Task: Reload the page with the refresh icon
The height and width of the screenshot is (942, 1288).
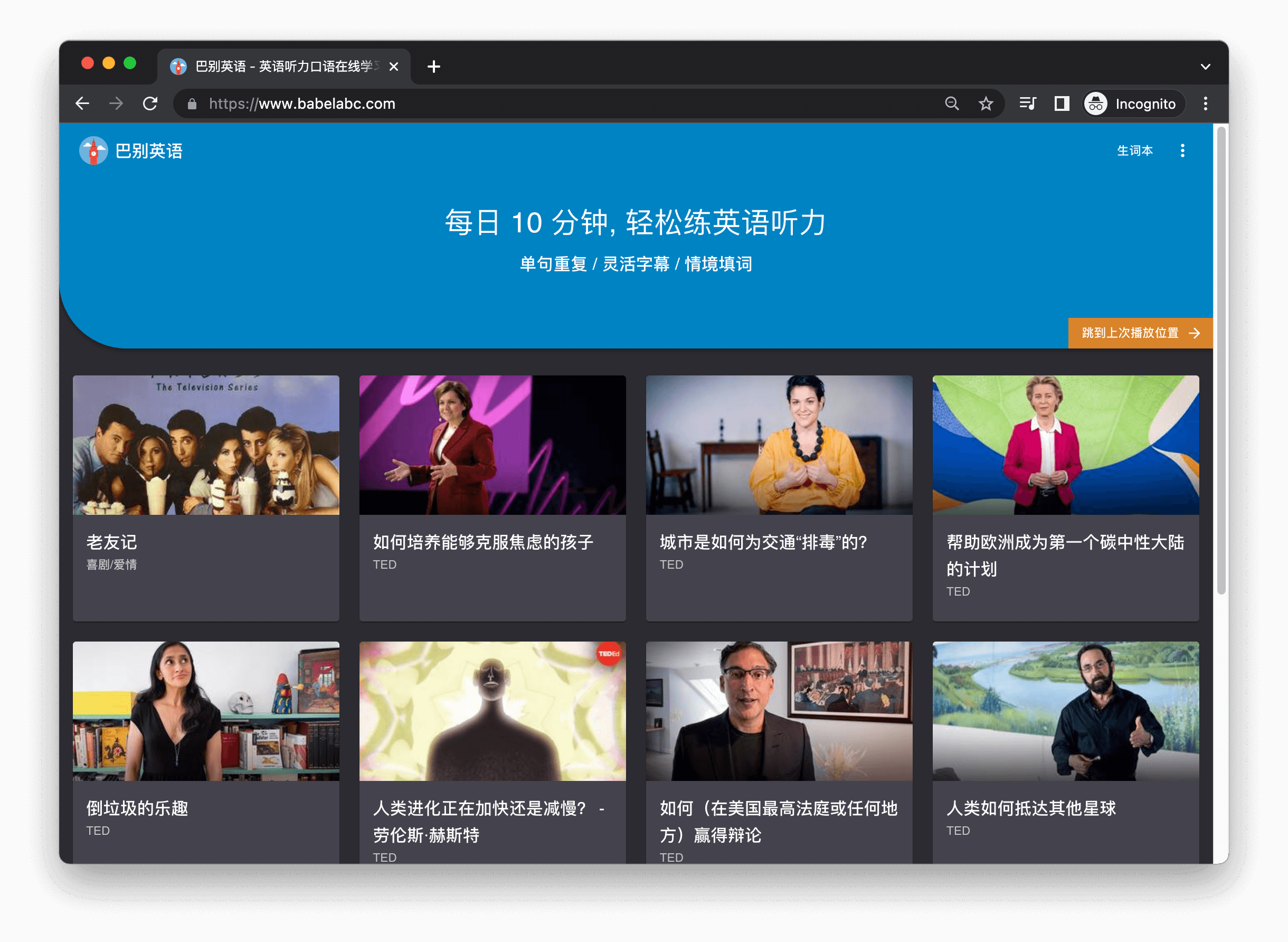Action: (x=150, y=104)
